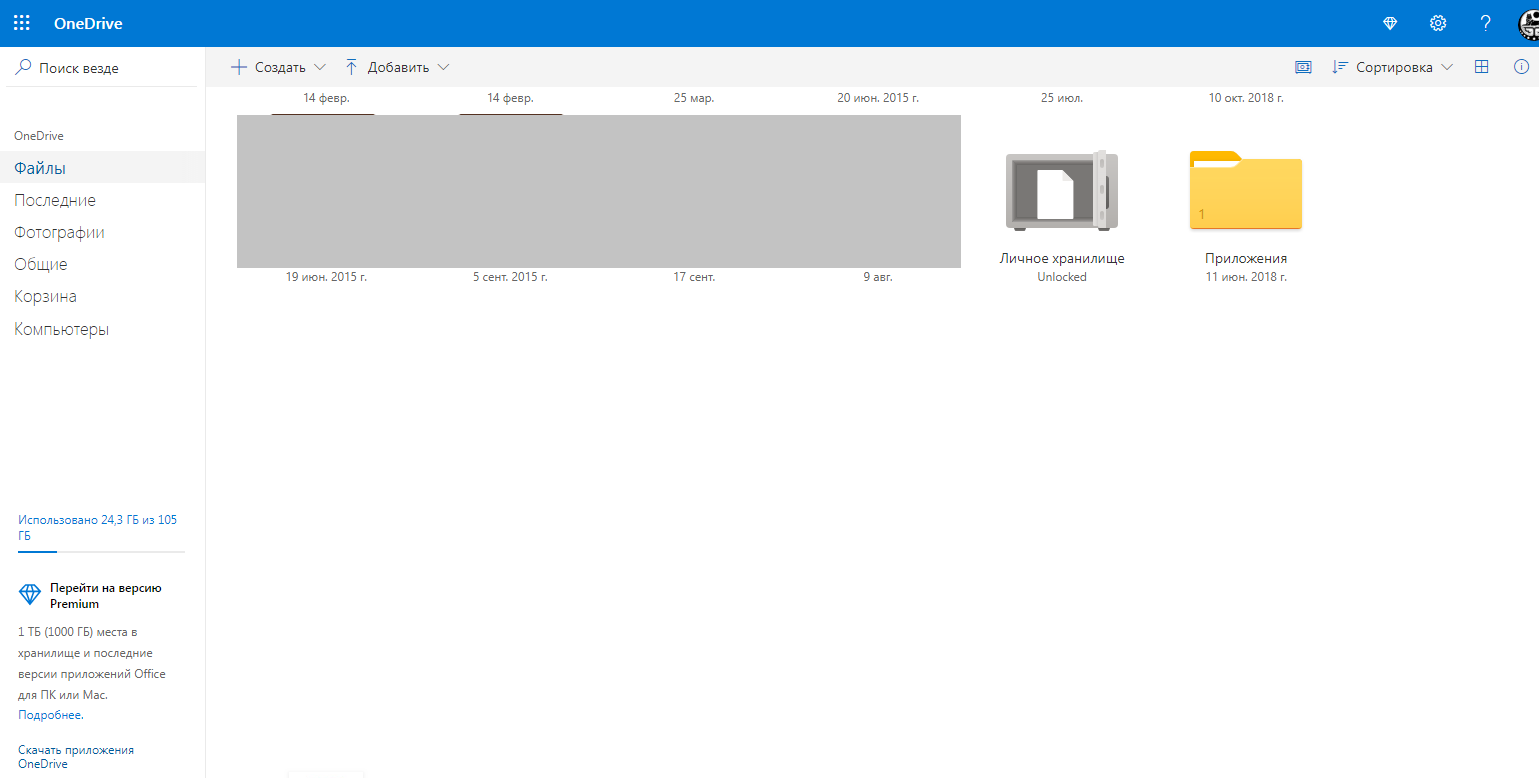
Task: Click Перейти на версию Premium
Action: 106,596
